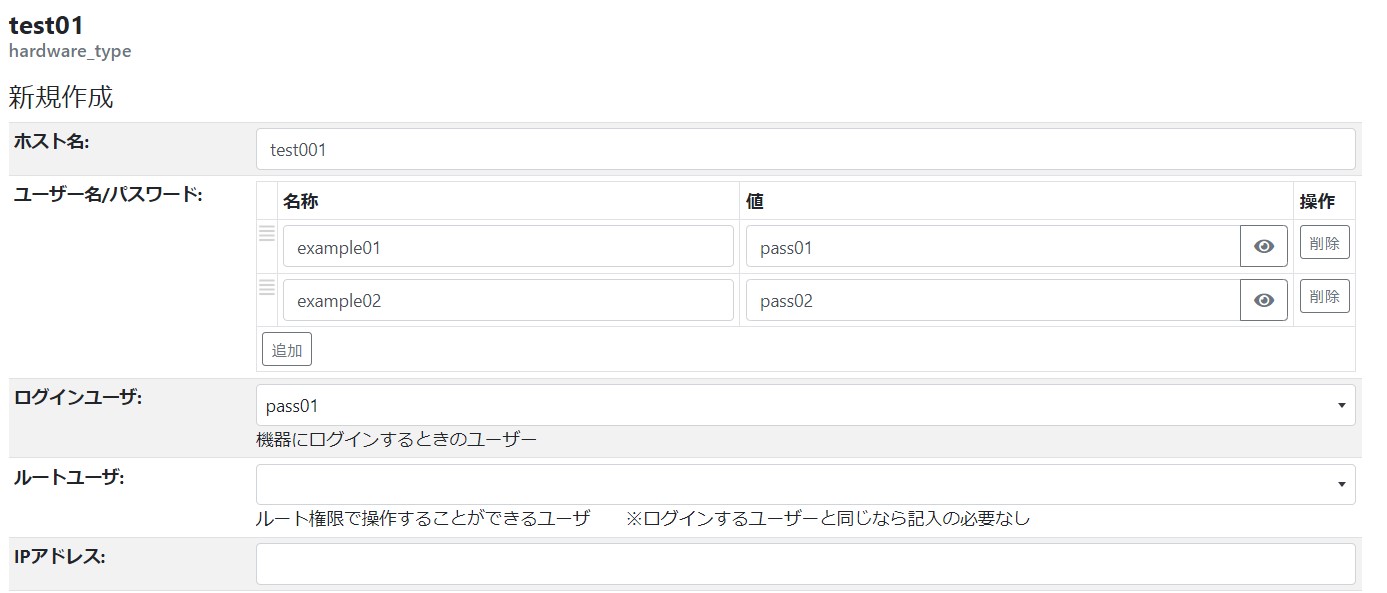Remove the example02 credential row
Image resolution: width=1387 pixels, height=593 pixels.
[x=1324, y=296]
